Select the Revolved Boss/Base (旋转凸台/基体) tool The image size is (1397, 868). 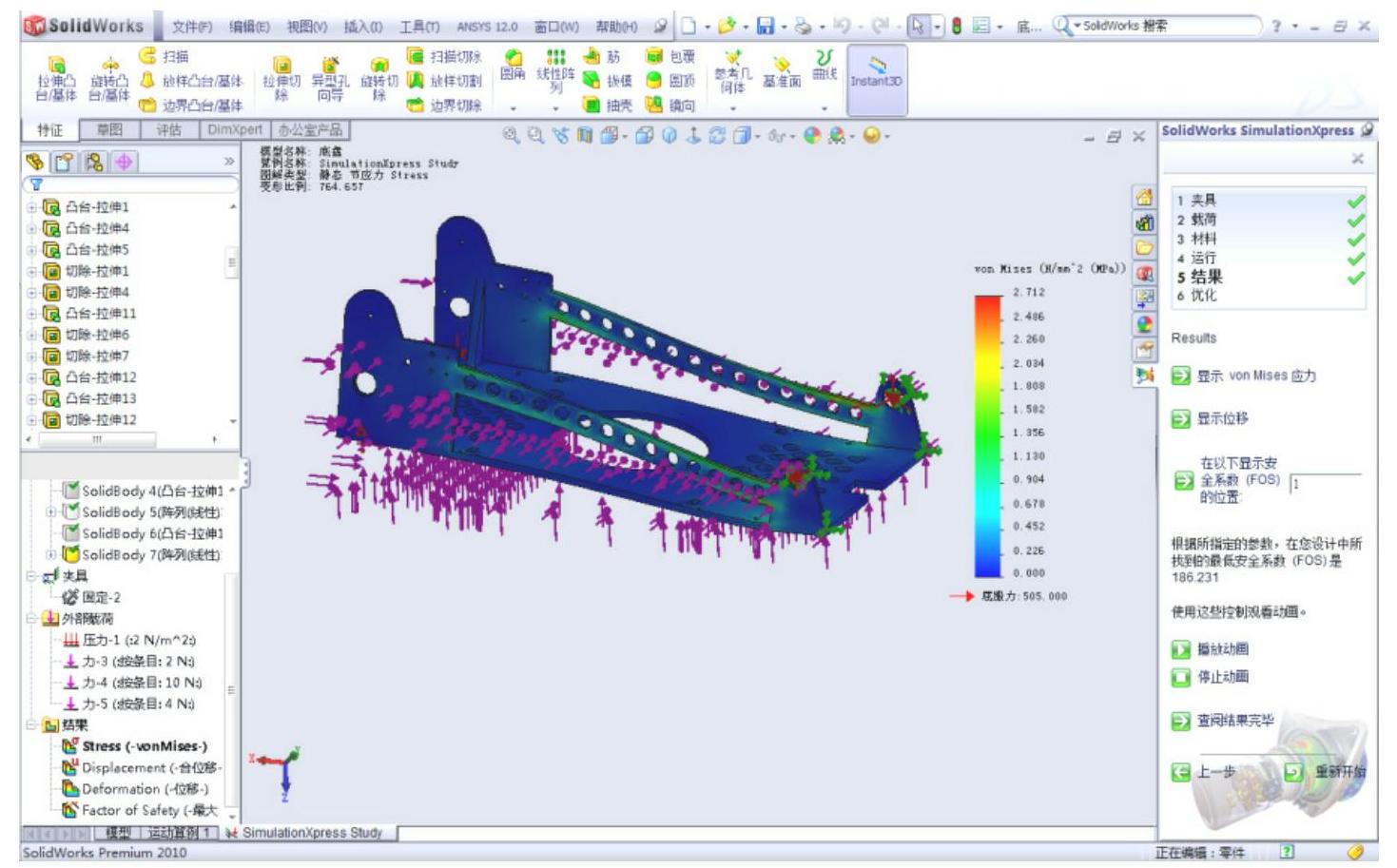(x=109, y=79)
